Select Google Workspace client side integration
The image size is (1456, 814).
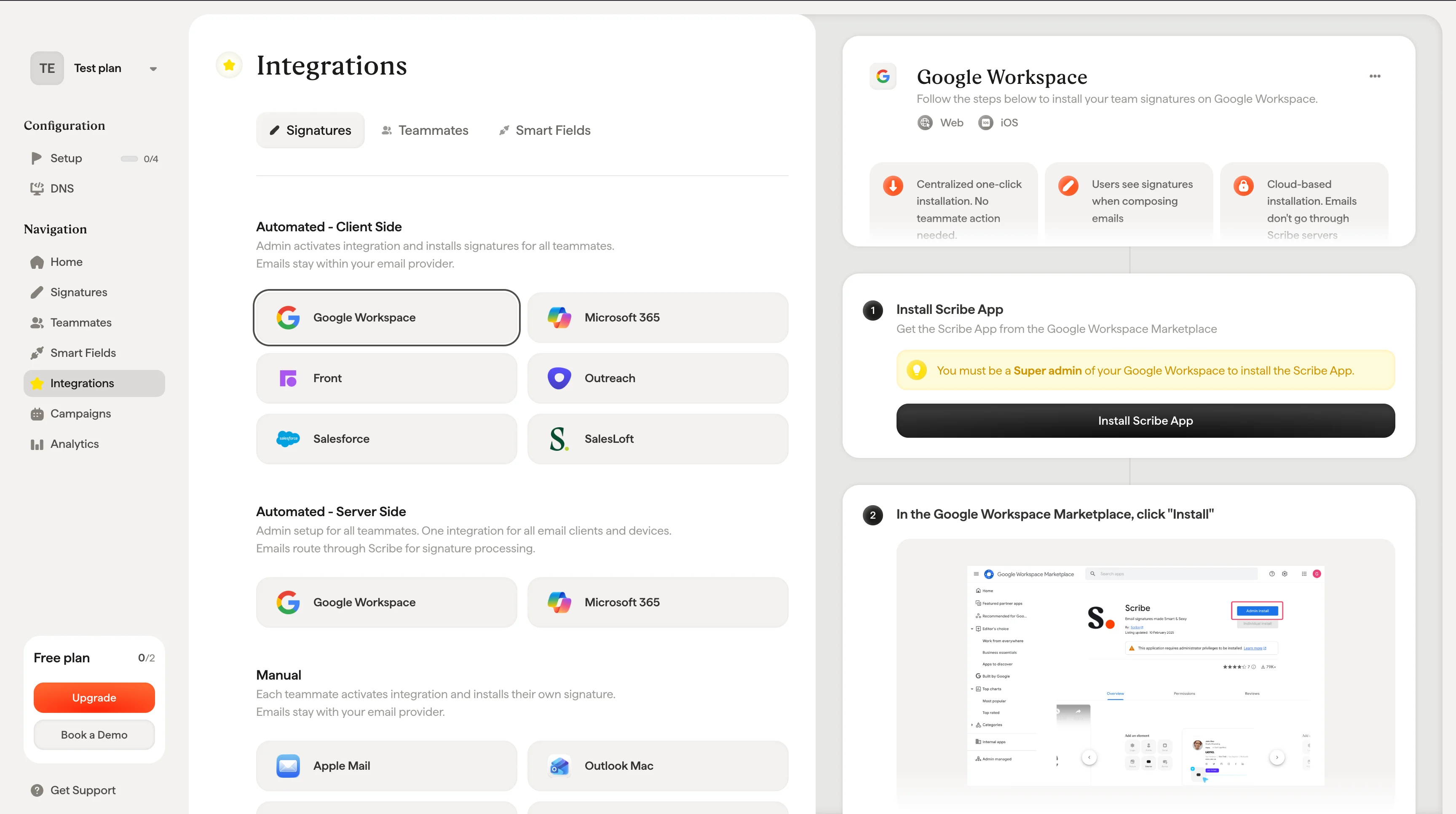tap(387, 318)
